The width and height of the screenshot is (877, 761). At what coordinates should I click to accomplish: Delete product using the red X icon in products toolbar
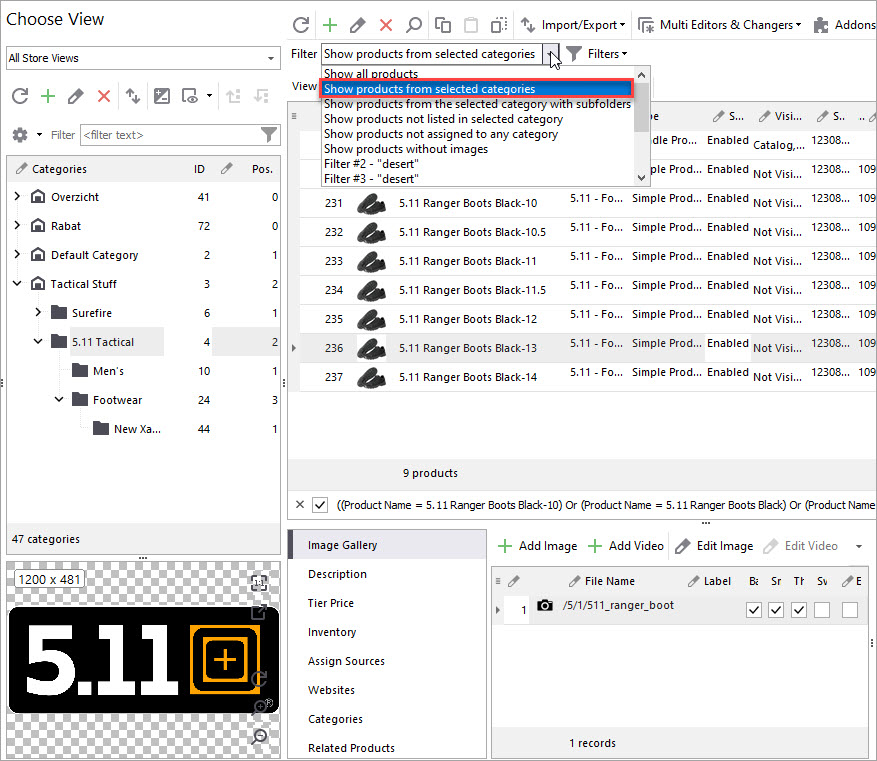pos(386,25)
